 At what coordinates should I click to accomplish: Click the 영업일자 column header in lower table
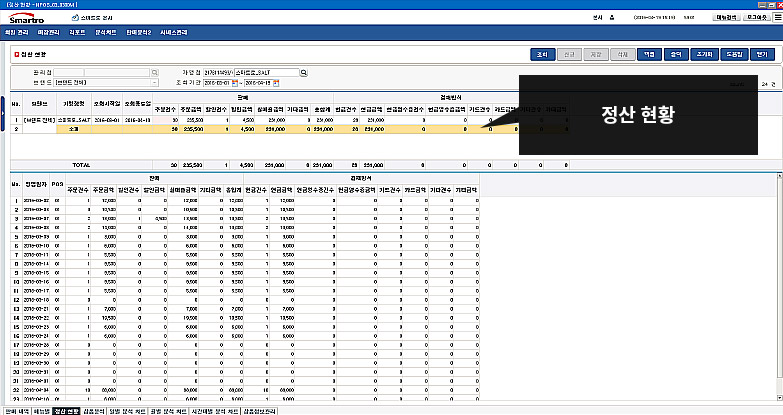point(36,185)
